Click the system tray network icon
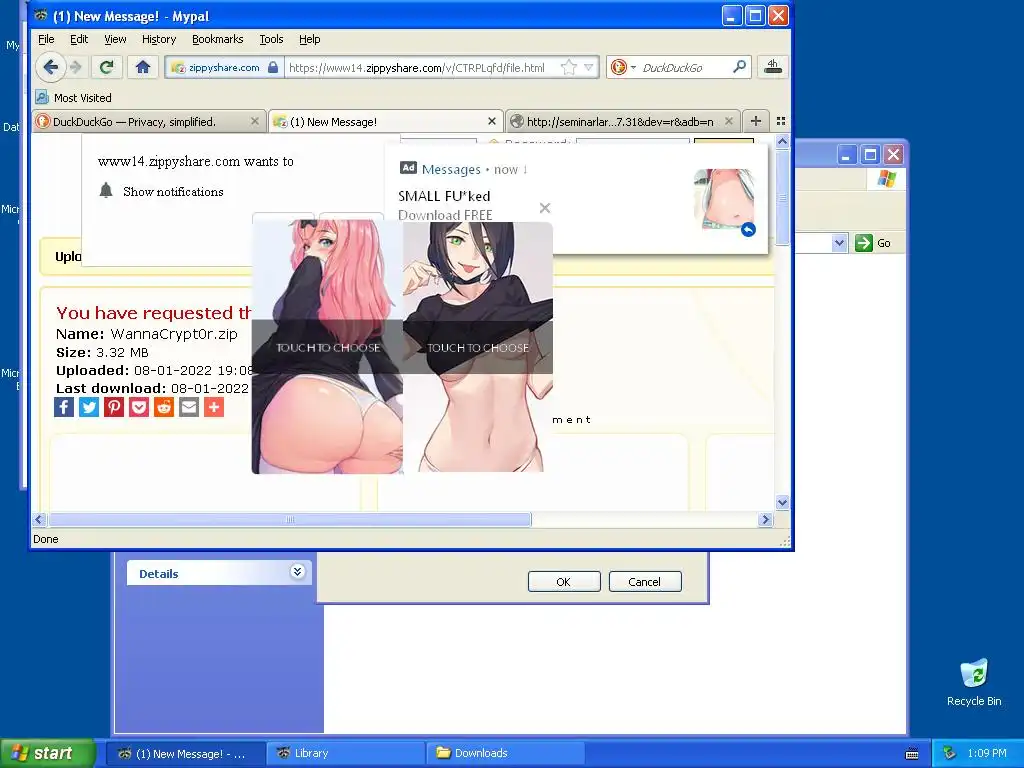 (950, 753)
